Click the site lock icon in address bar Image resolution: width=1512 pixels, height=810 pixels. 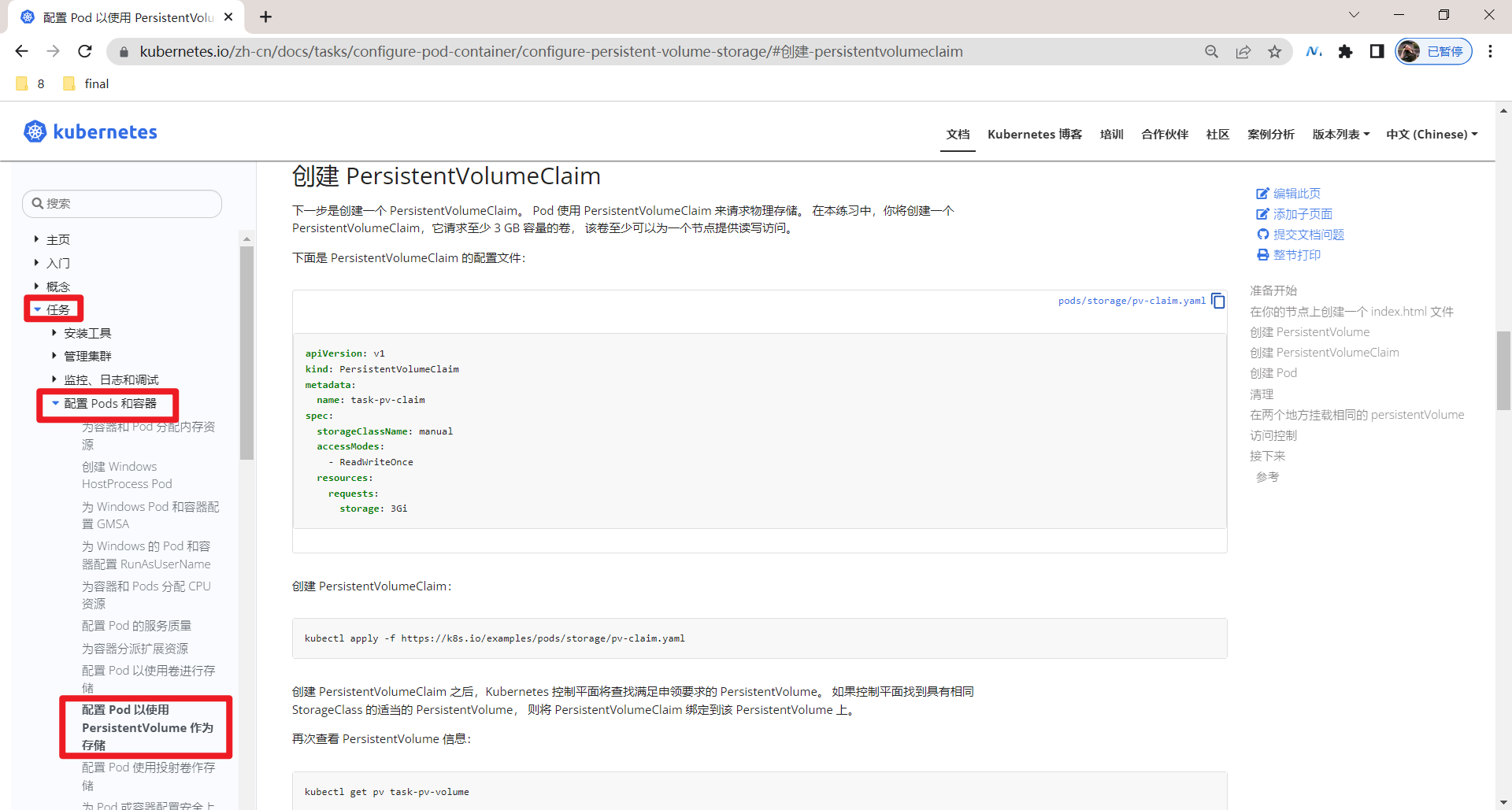click(123, 52)
